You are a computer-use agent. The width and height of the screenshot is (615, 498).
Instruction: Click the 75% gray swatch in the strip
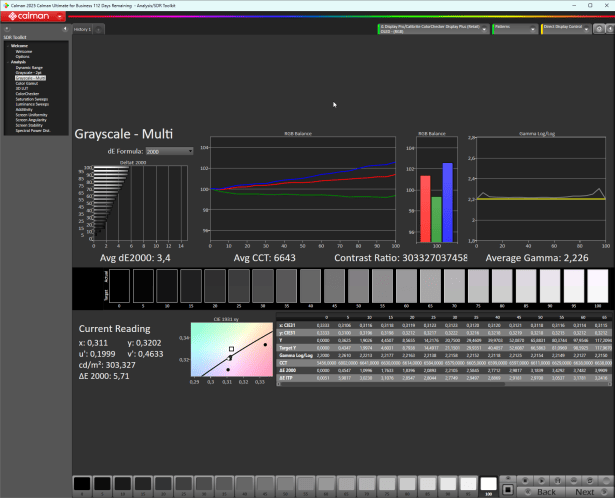(478, 286)
